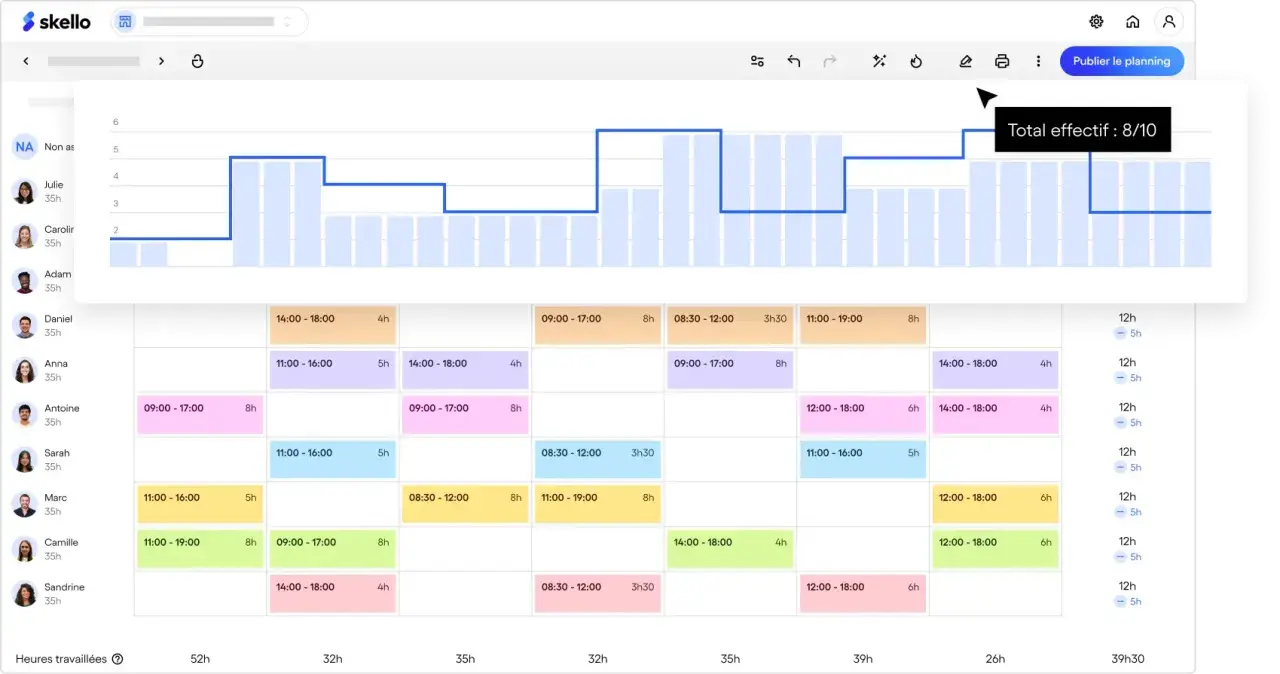Click the 52h daily total
Image resolution: width=1280 pixels, height=674 pixels.
(x=200, y=659)
